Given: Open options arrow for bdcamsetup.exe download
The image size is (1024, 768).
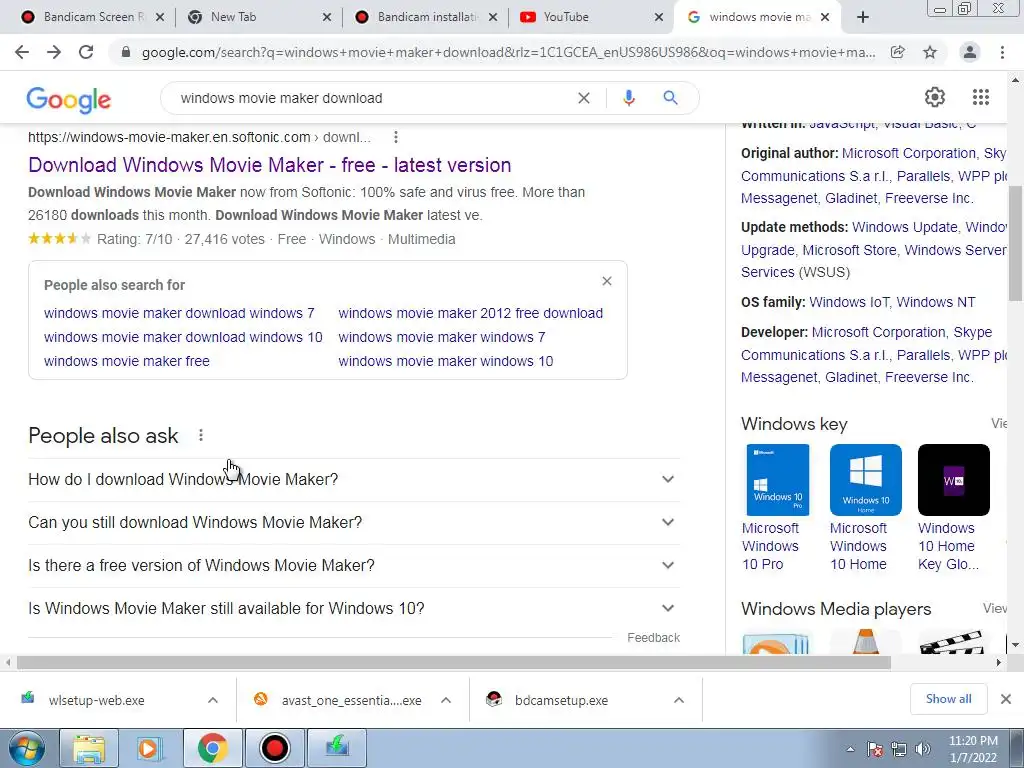Looking at the screenshot, I should click(x=679, y=700).
